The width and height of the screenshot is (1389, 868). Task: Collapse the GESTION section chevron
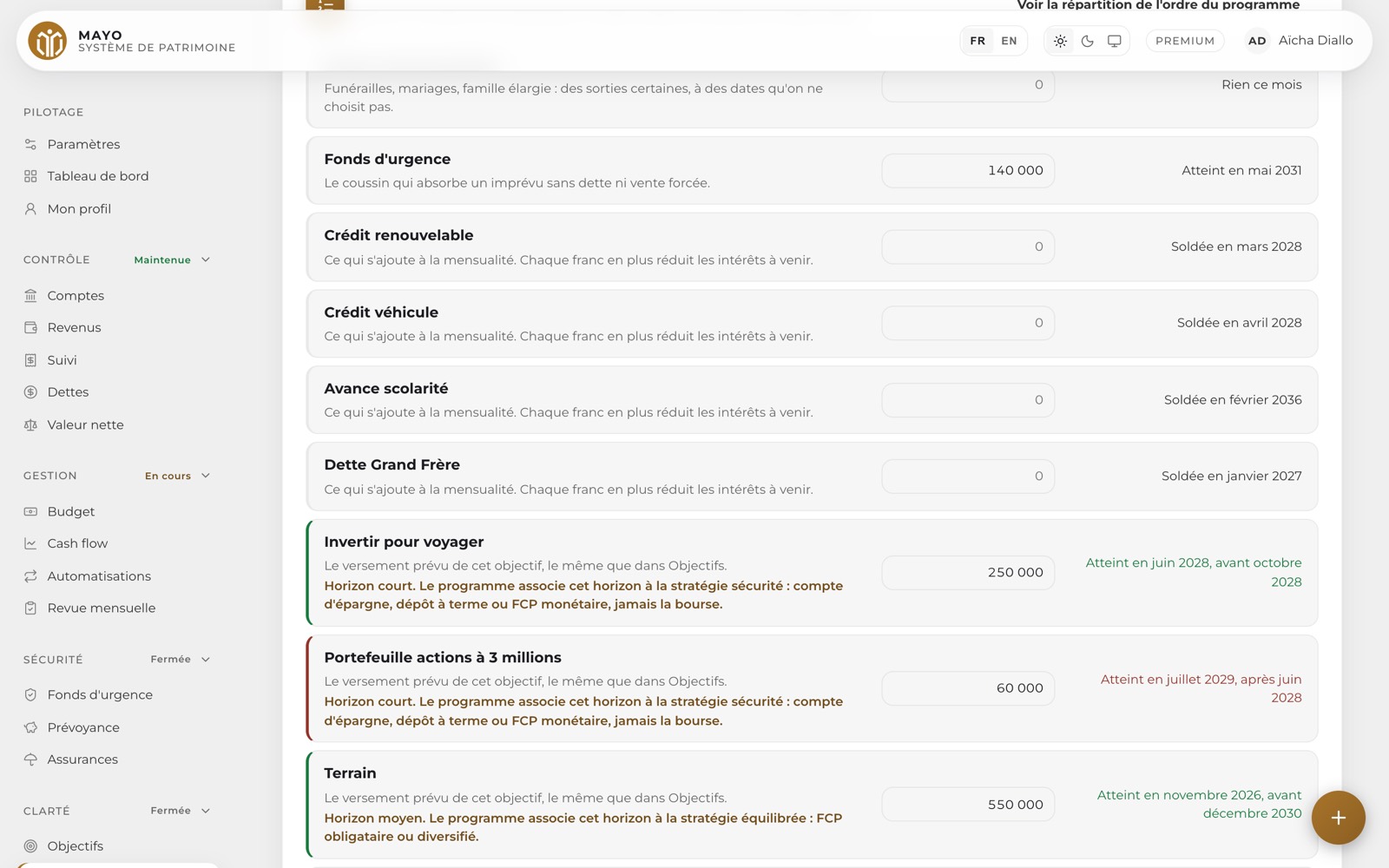point(206,476)
